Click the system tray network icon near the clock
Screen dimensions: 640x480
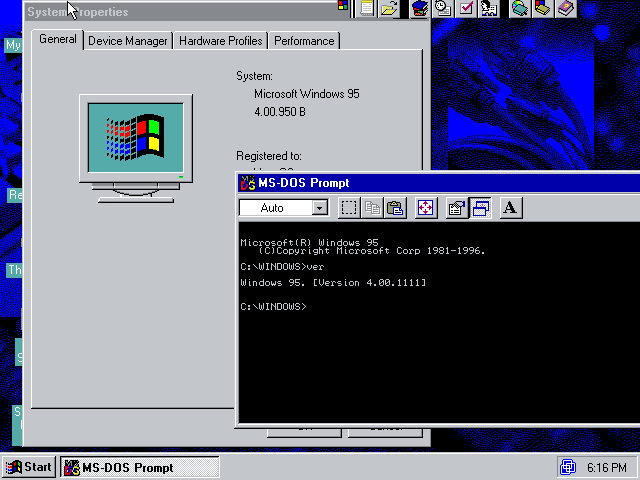pyautogui.click(x=568, y=467)
